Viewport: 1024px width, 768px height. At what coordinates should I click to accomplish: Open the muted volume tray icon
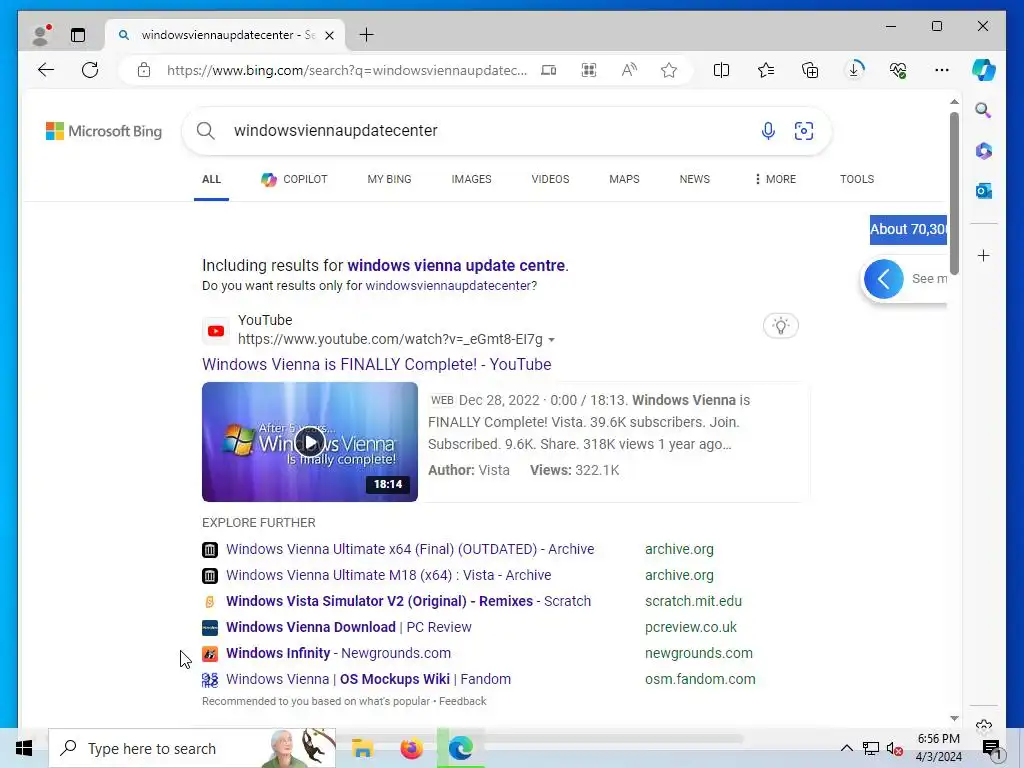[895, 748]
